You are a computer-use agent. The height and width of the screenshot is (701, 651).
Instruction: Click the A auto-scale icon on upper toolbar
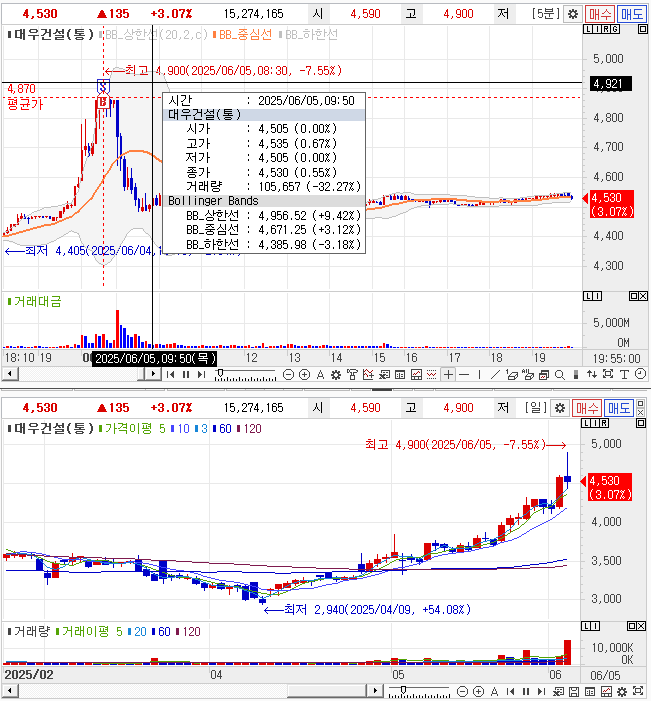[x=320, y=375]
